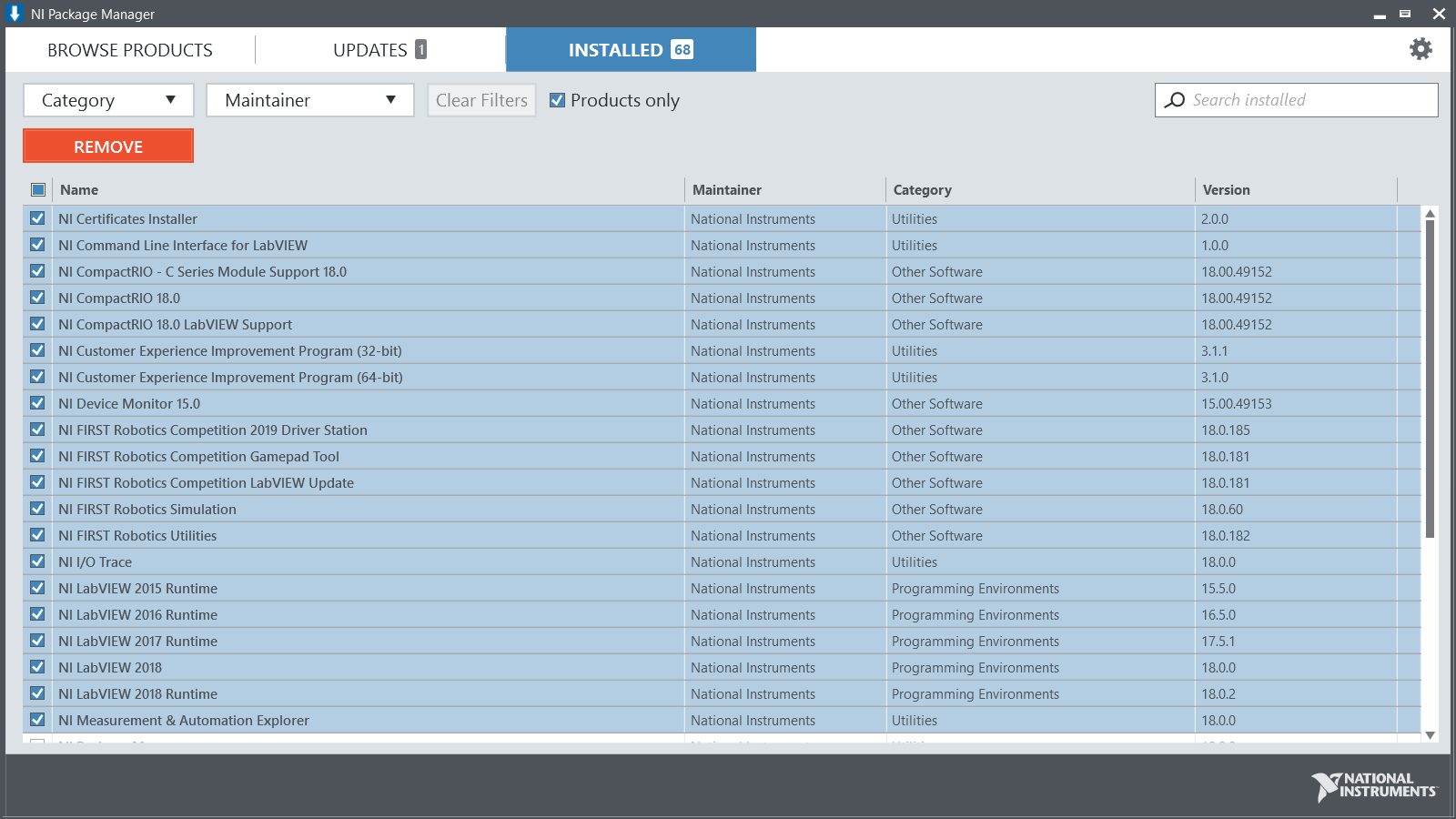Uncheck NI LabVIEW 2018
Image resolution: width=1456 pixels, height=819 pixels.
pos(37,667)
